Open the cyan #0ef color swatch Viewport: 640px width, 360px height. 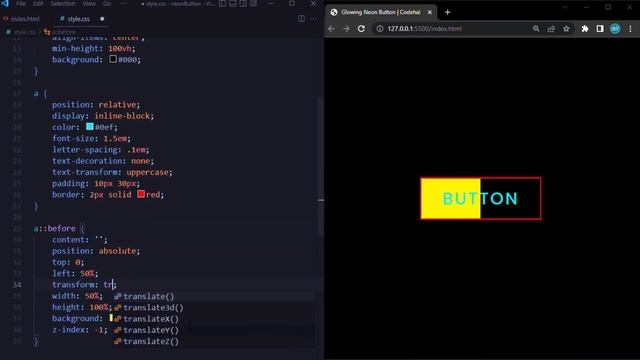[x=90, y=127]
